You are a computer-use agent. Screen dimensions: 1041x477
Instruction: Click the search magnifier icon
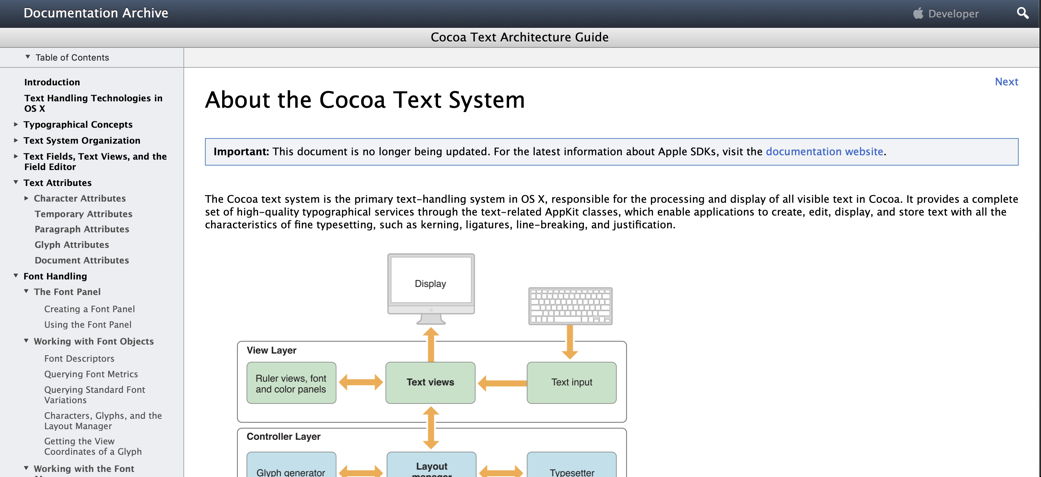[x=1022, y=13]
